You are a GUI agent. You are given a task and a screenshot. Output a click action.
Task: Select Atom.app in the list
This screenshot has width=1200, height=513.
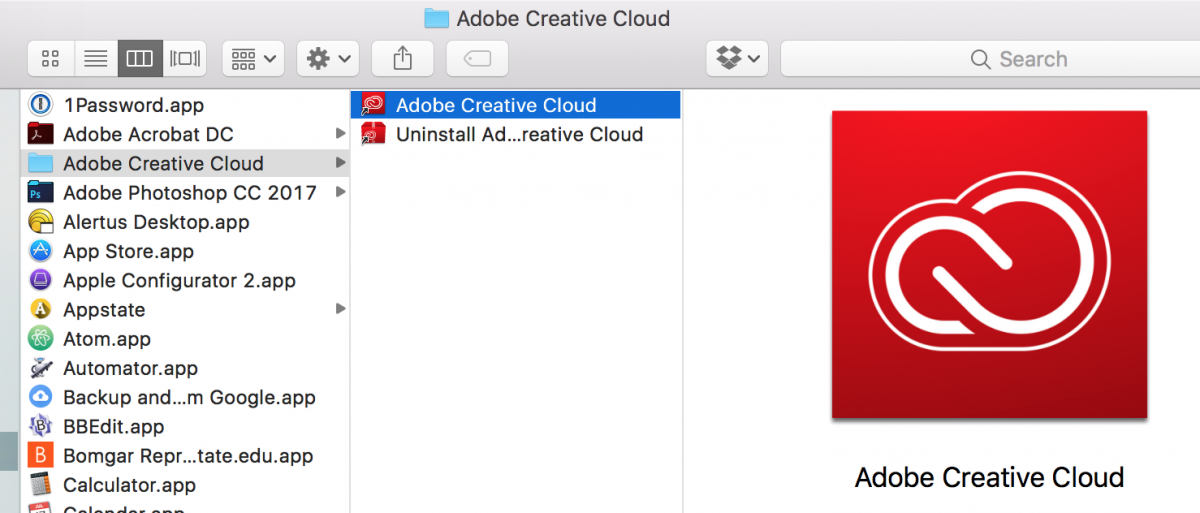[x=107, y=339]
